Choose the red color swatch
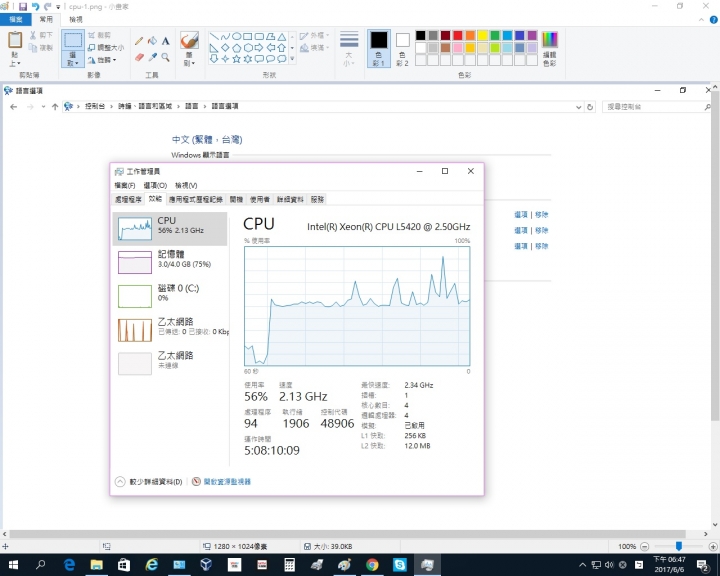This screenshot has height=576, width=720. pos(458,35)
